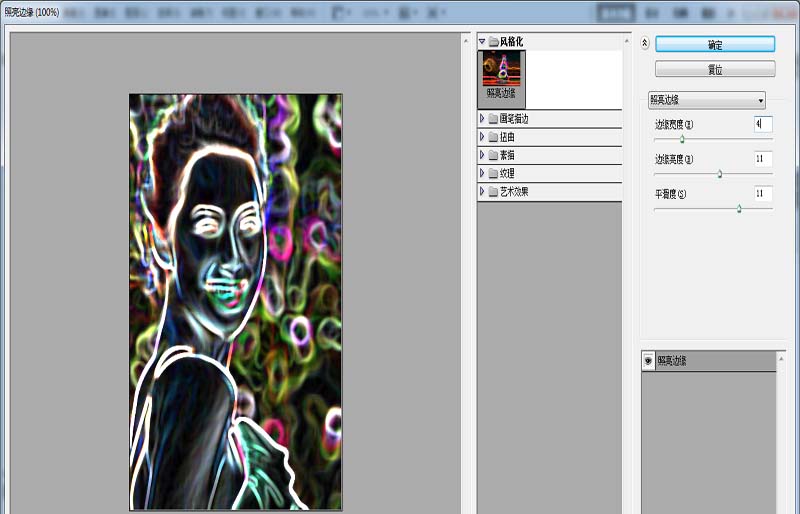Screen dimensions: 800x514
Task: Click the 边缘亮度 value input field
Action: pos(763,159)
